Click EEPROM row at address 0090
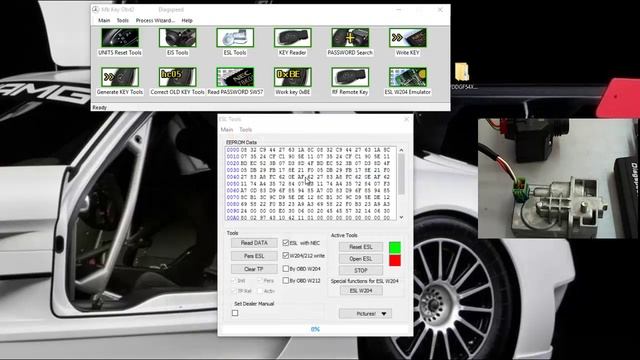The image size is (640, 360). pos(309,211)
